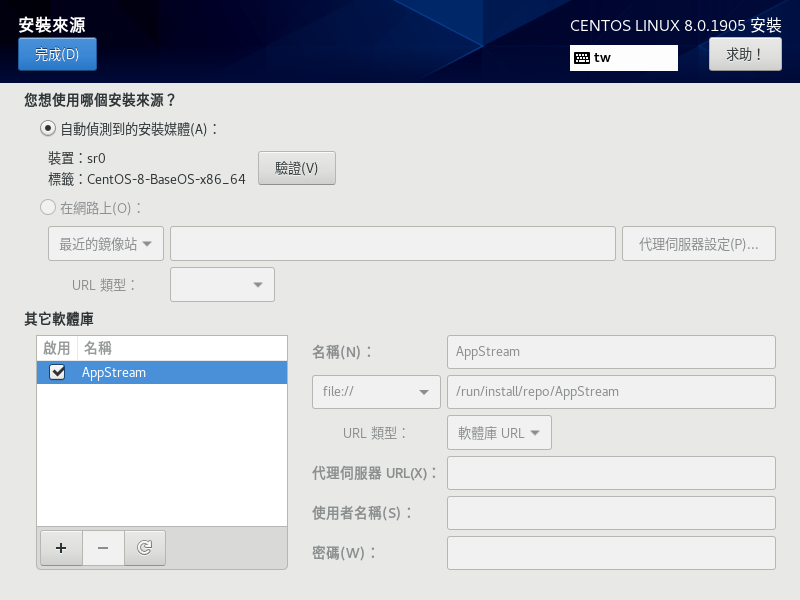Click the add repository plus icon
This screenshot has width=800, height=600.
click(61, 548)
